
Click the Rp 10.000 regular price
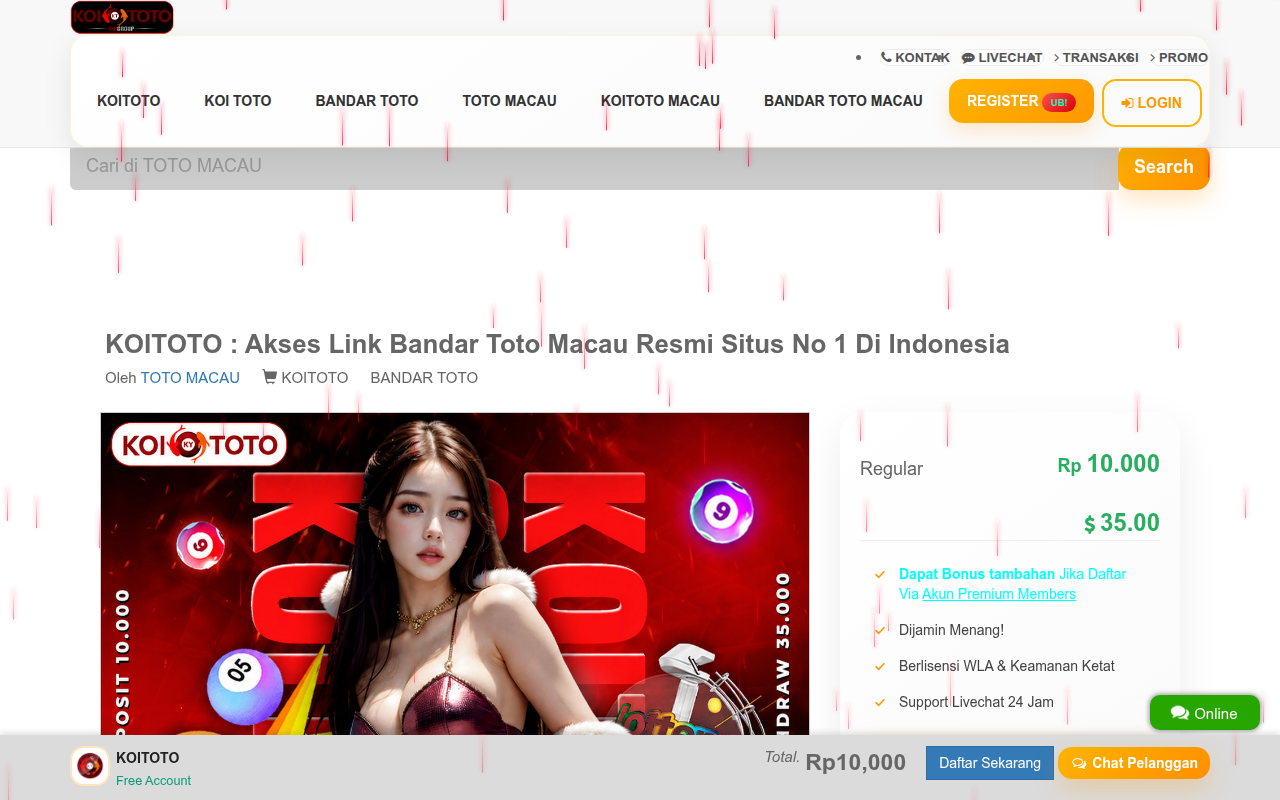pos(1108,464)
